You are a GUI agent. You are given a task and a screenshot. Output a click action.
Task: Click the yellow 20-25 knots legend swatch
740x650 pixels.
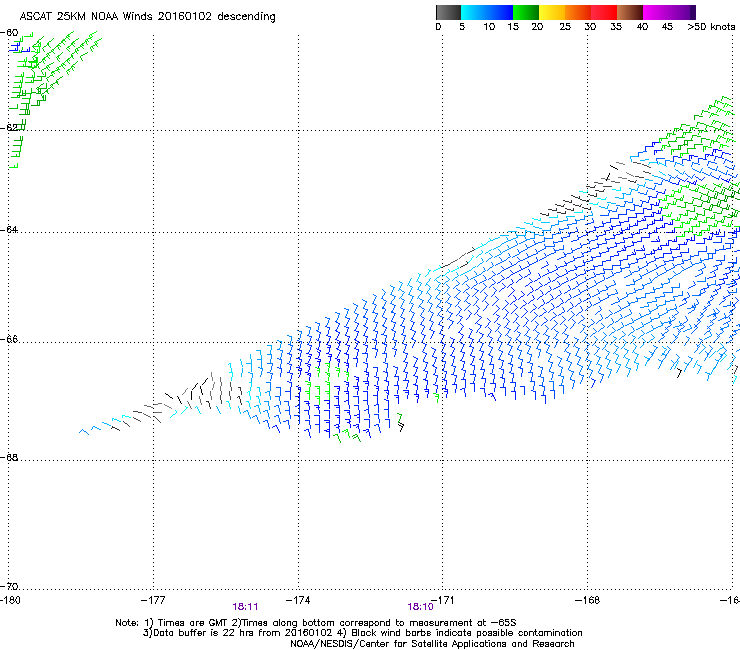[x=552, y=12]
